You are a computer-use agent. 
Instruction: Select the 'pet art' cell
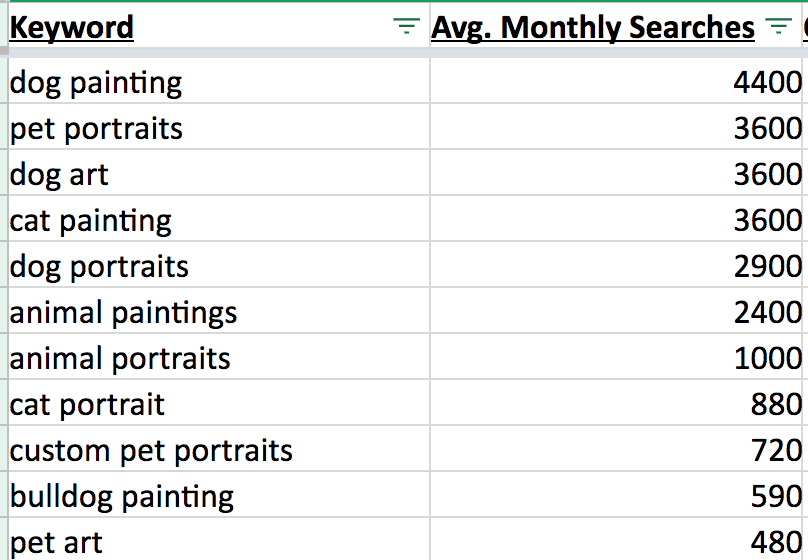[219, 539]
